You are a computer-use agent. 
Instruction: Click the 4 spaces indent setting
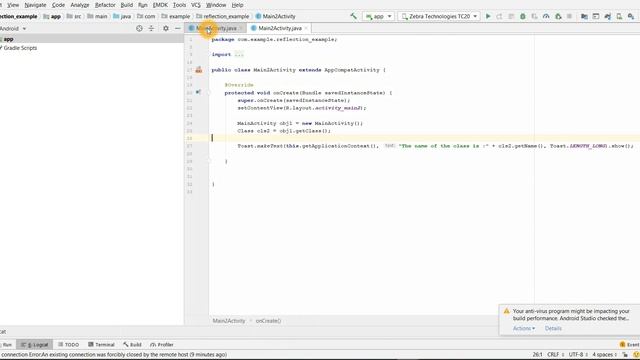[604, 354]
